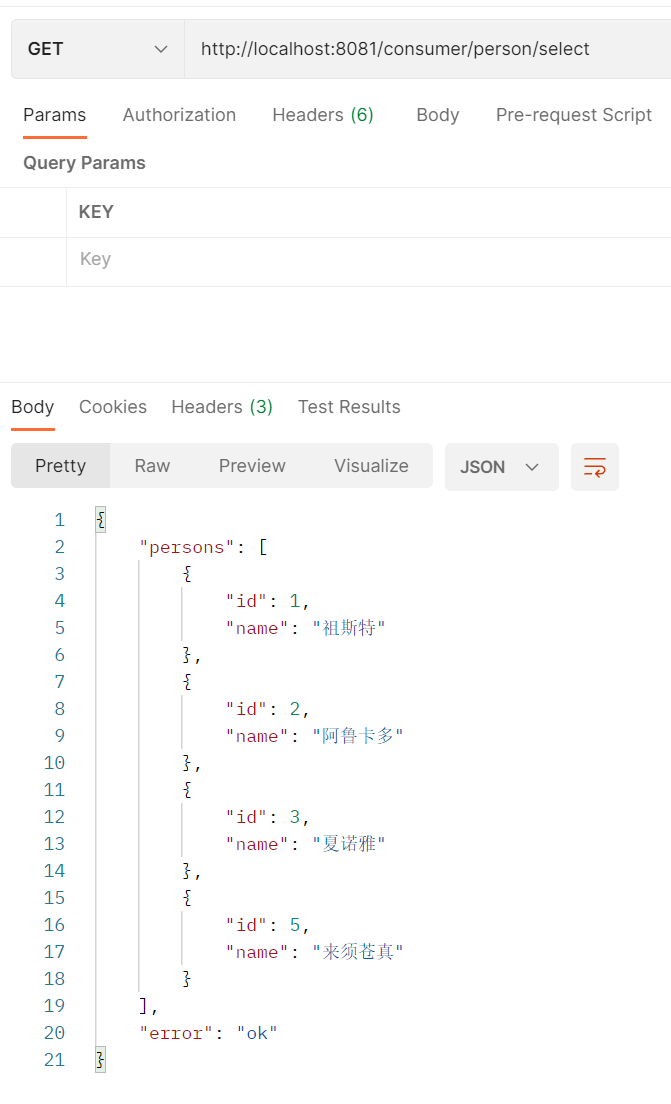Click the "error" key on line 20
Viewport: 671px width, 1104px height.
(176, 1033)
